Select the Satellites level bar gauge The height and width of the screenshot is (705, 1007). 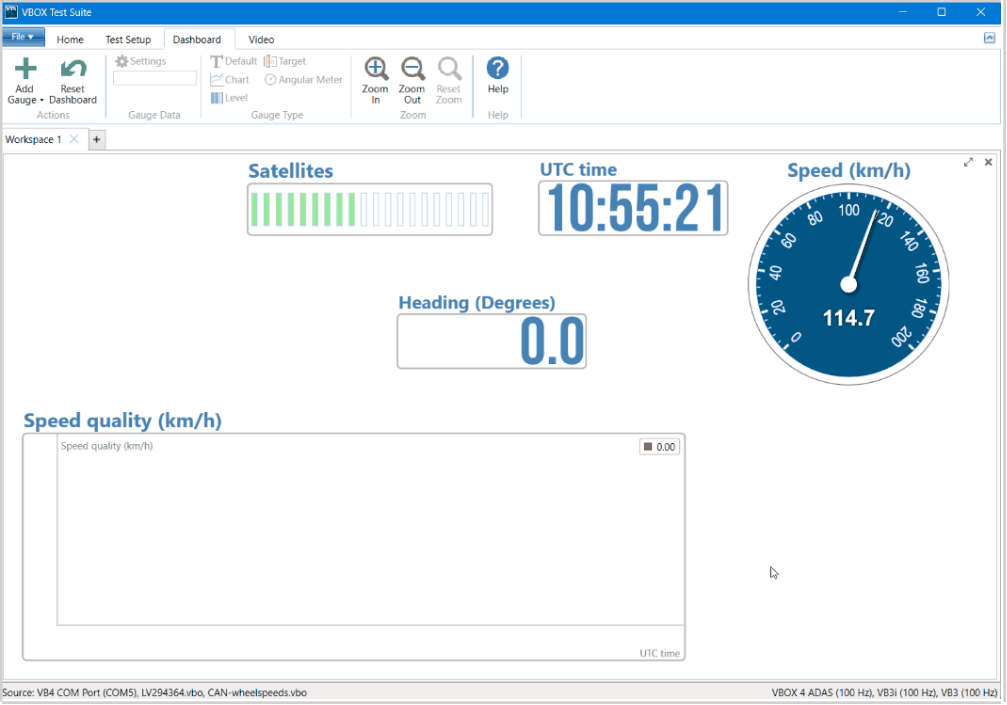pyautogui.click(x=370, y=209)
